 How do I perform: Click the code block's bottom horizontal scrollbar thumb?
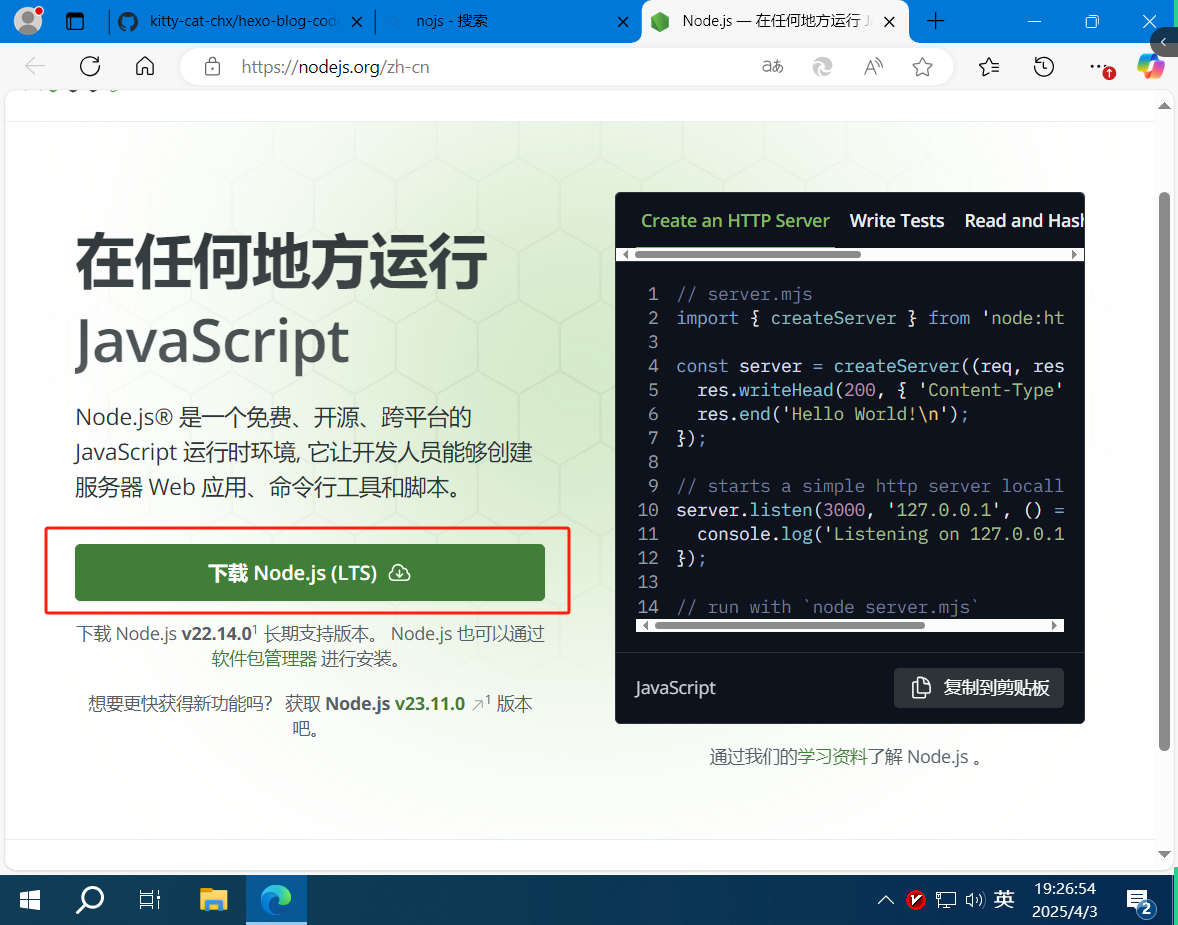click(789, 625)
